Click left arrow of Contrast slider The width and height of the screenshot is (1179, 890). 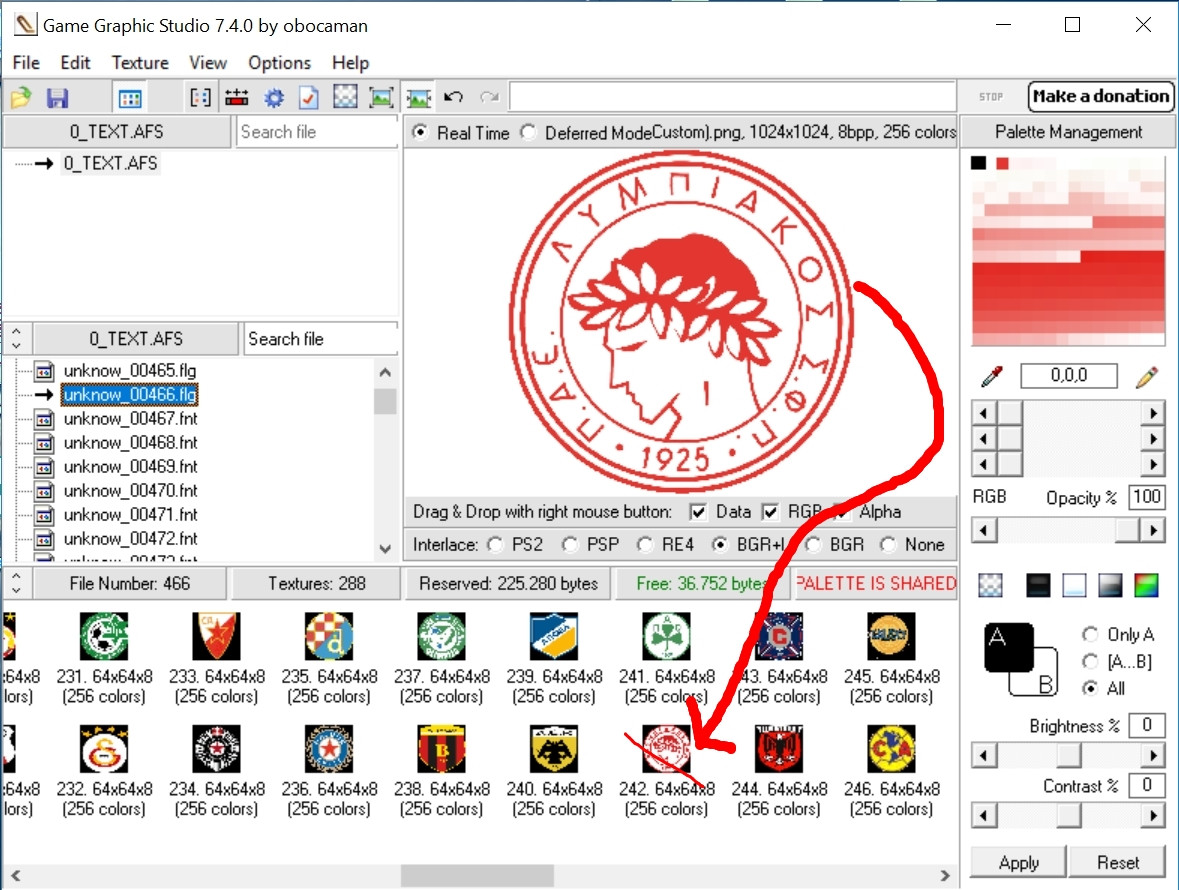click(x=984, y=815)
